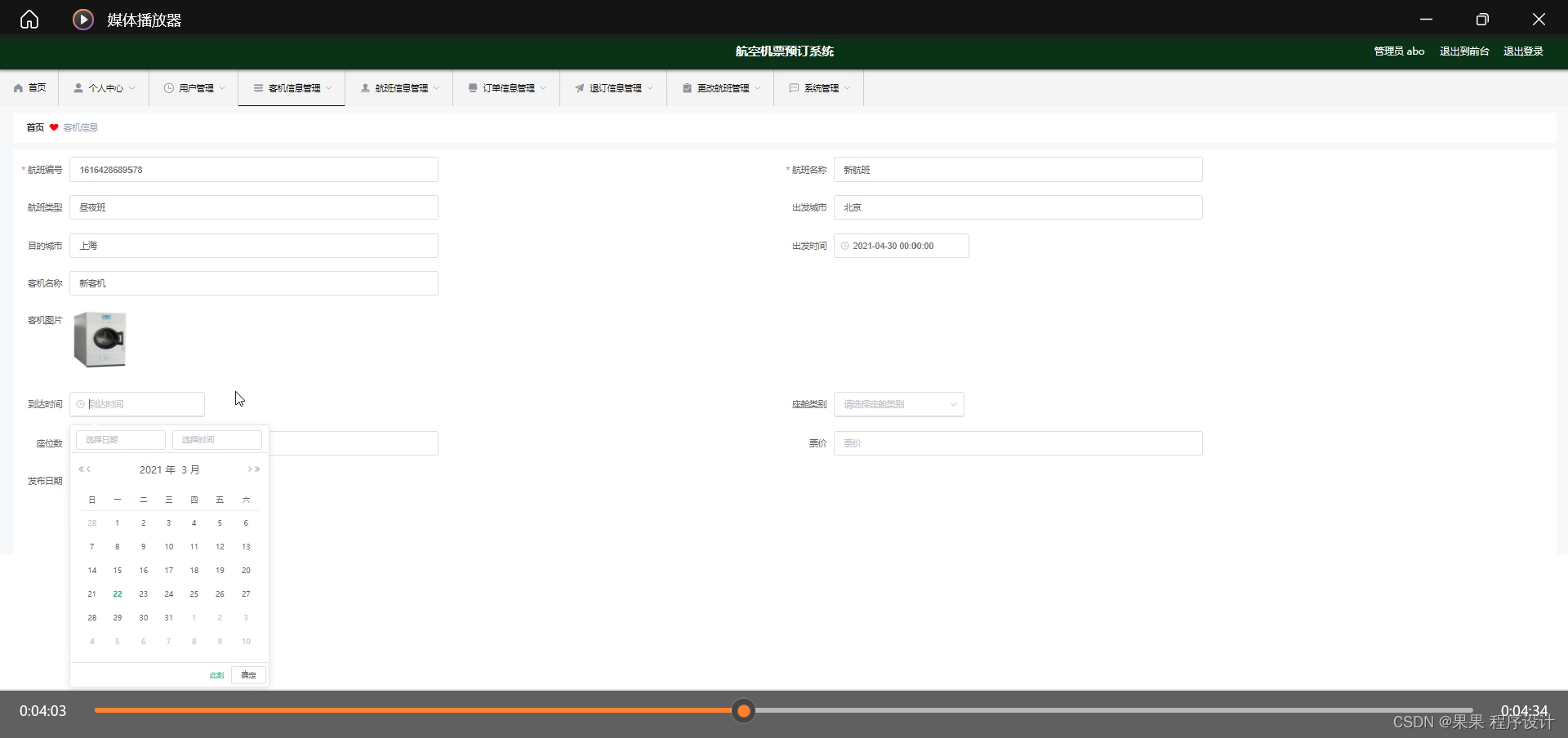Click 客机信息 breadcrumb item

81,127
